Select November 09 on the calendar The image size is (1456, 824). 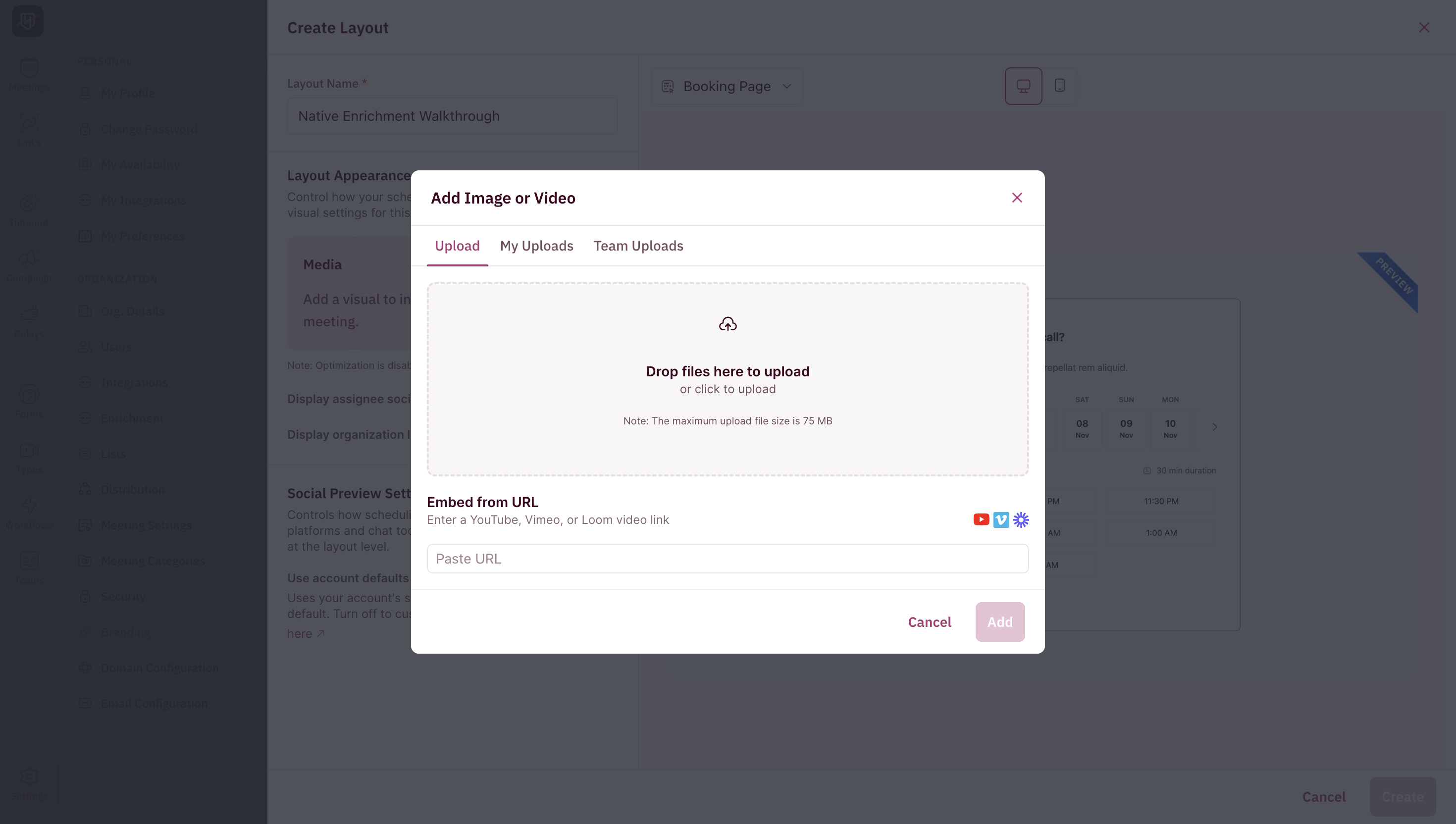(x=1126, y=427)
